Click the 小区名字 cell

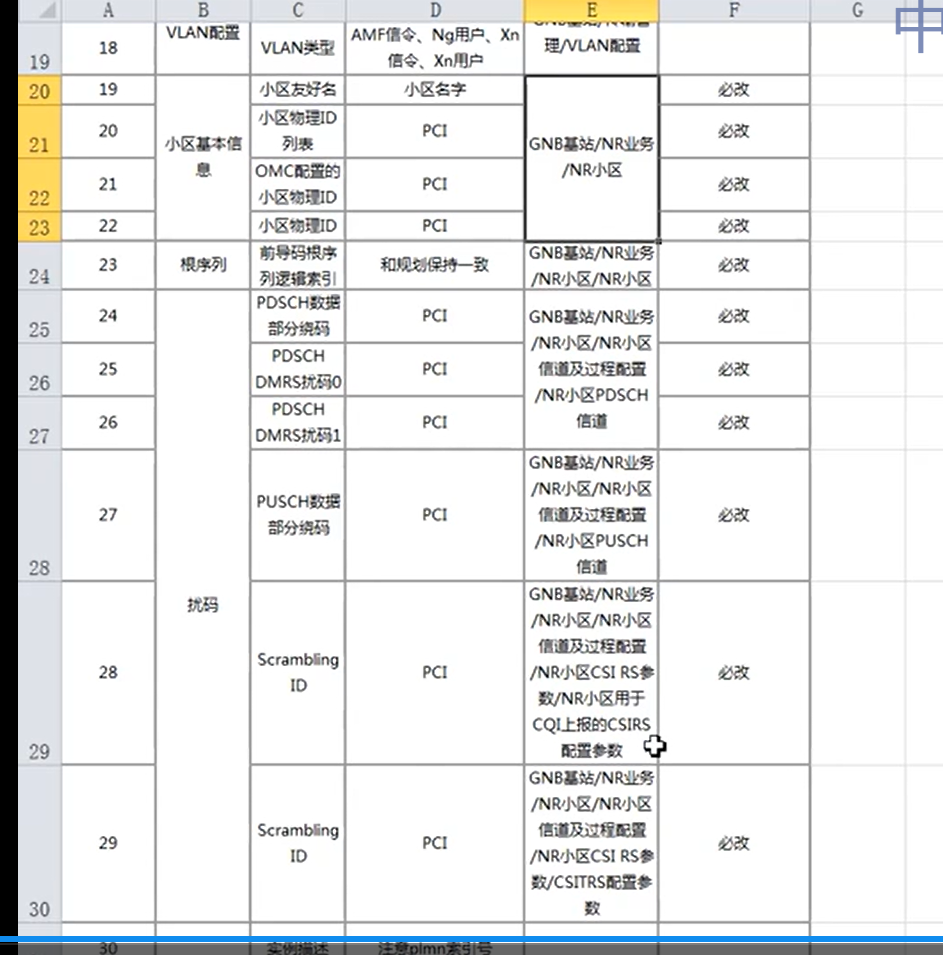pos(434,90)
